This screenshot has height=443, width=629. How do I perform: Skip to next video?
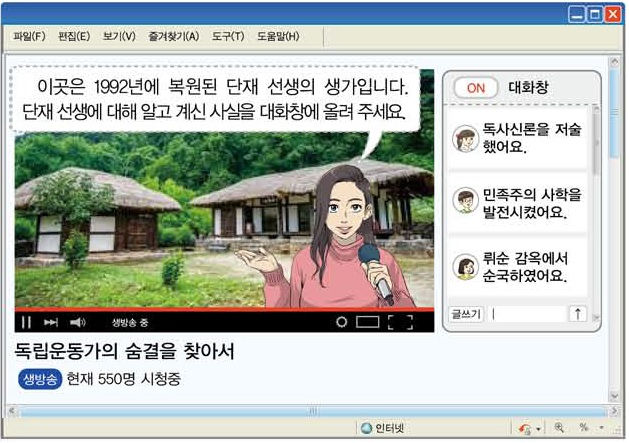coord(51,322)
